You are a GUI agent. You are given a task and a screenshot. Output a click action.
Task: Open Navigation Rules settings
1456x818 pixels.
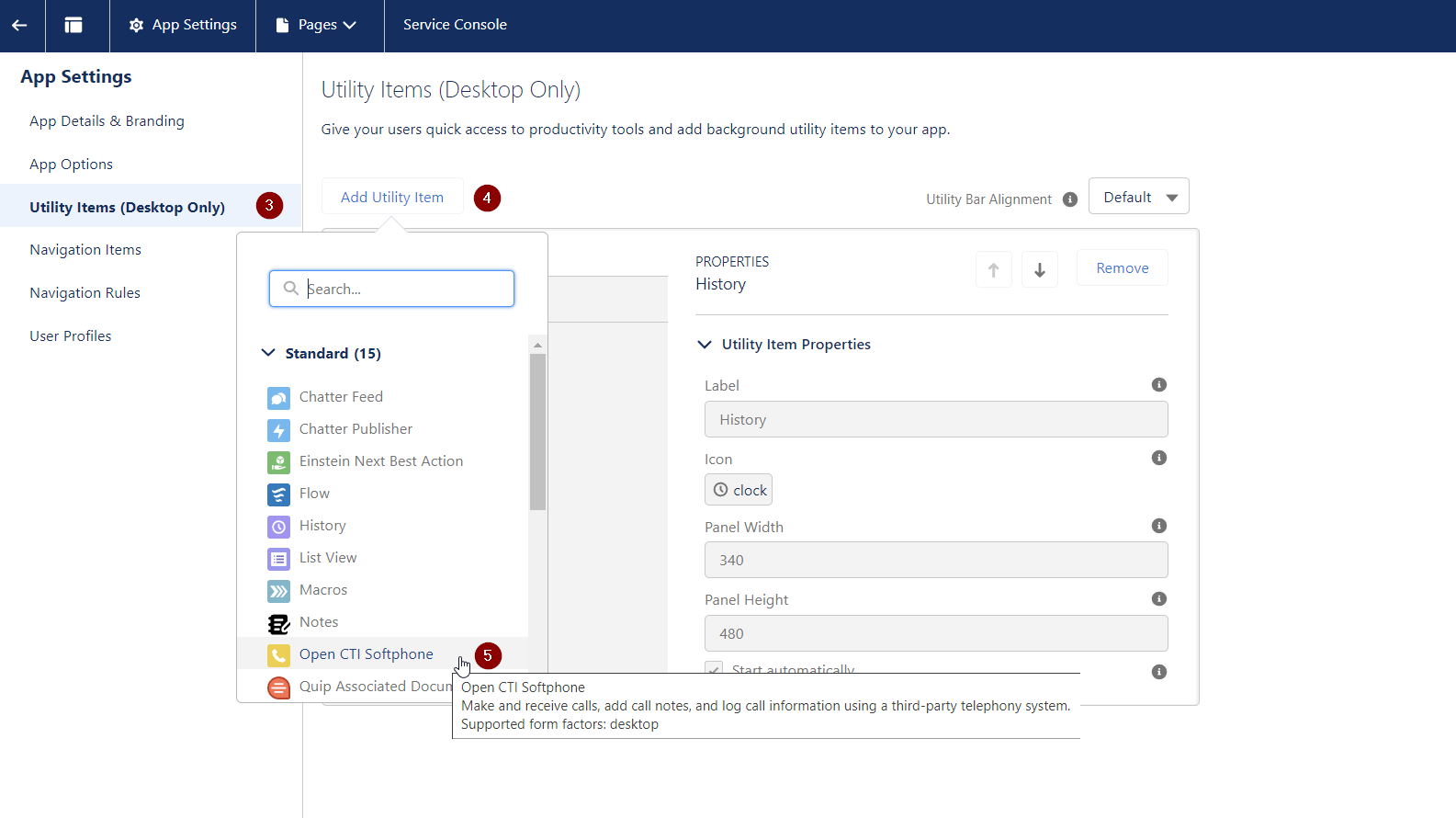85,293
